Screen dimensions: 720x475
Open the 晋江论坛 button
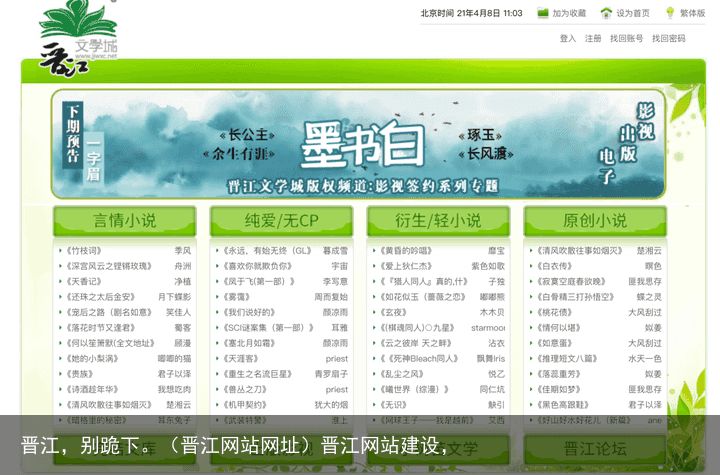595,448
